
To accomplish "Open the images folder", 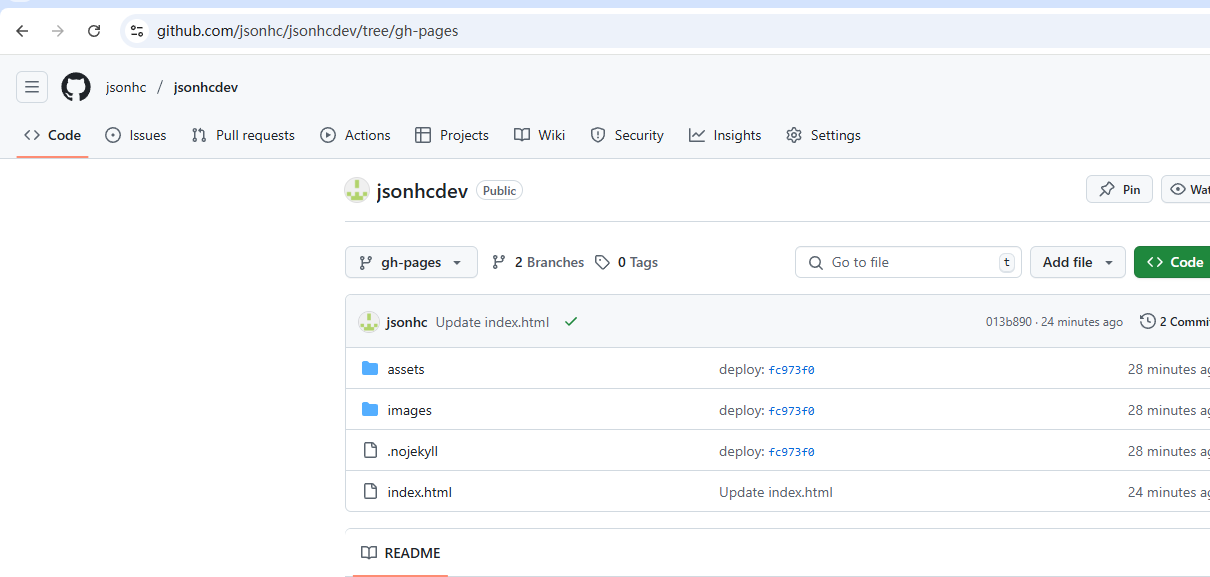I will [410, 410].
